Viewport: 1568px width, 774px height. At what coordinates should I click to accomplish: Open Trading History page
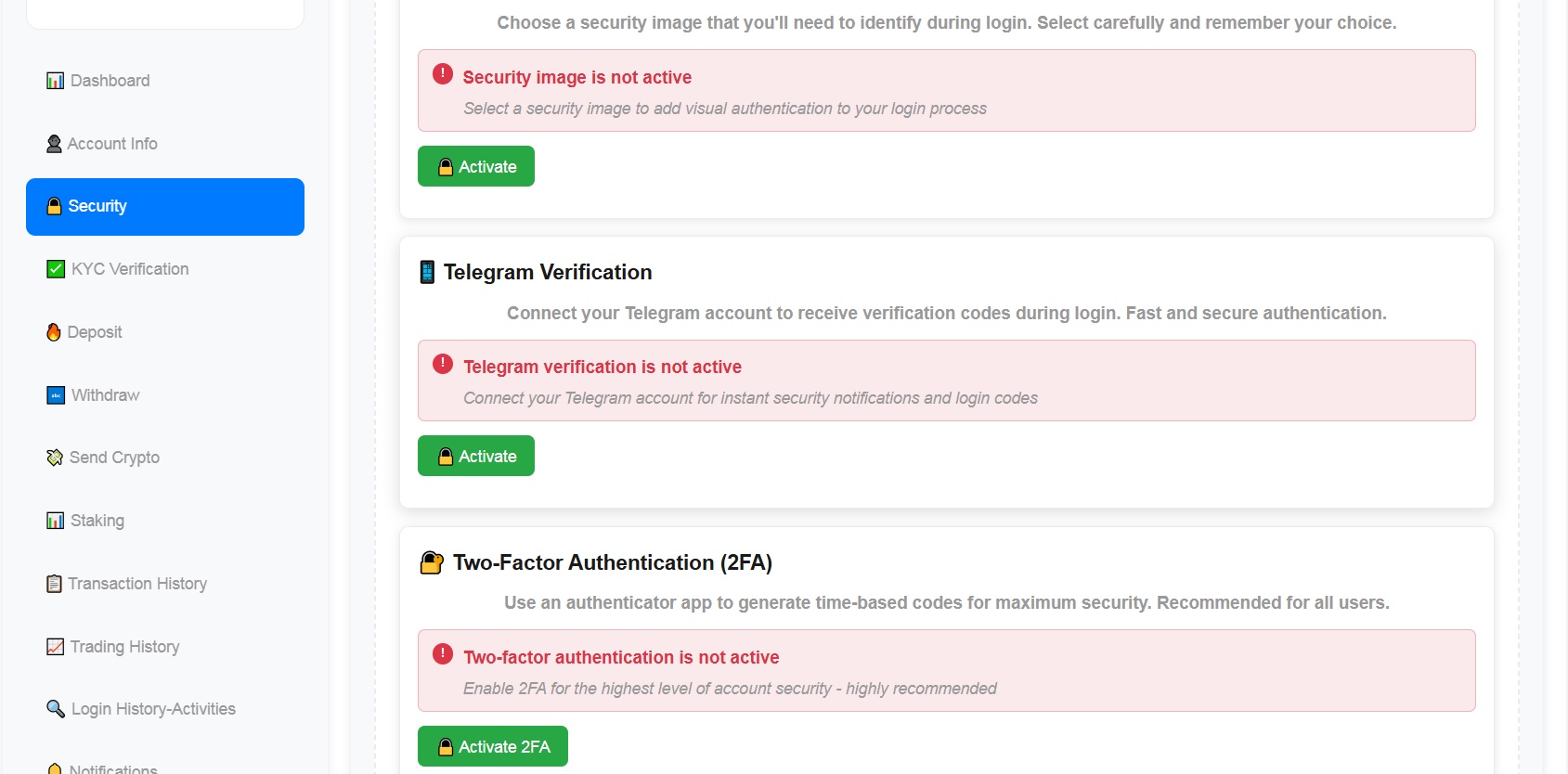[124, 647]
